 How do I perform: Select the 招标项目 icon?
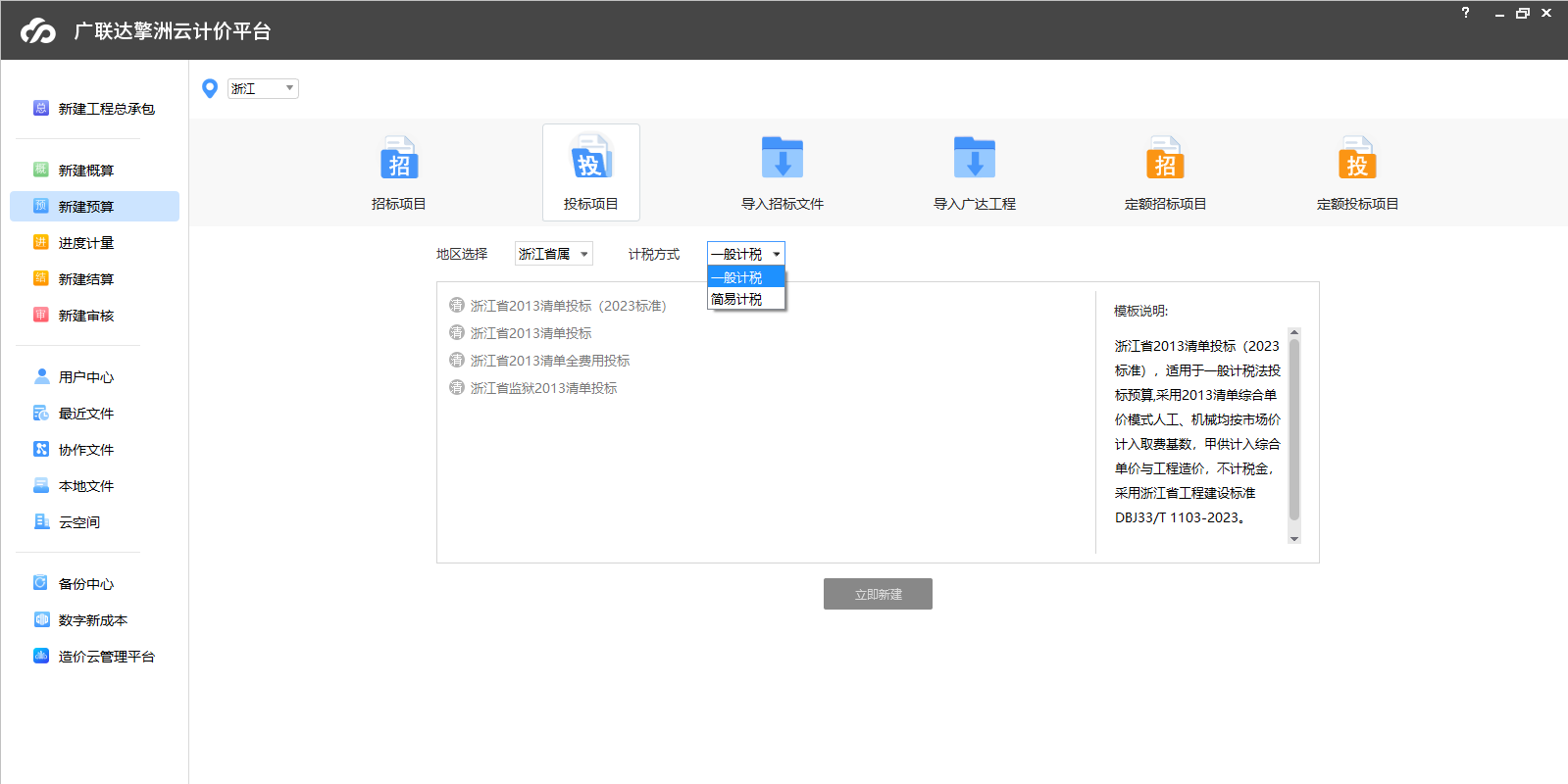click(x=398, y=159)
